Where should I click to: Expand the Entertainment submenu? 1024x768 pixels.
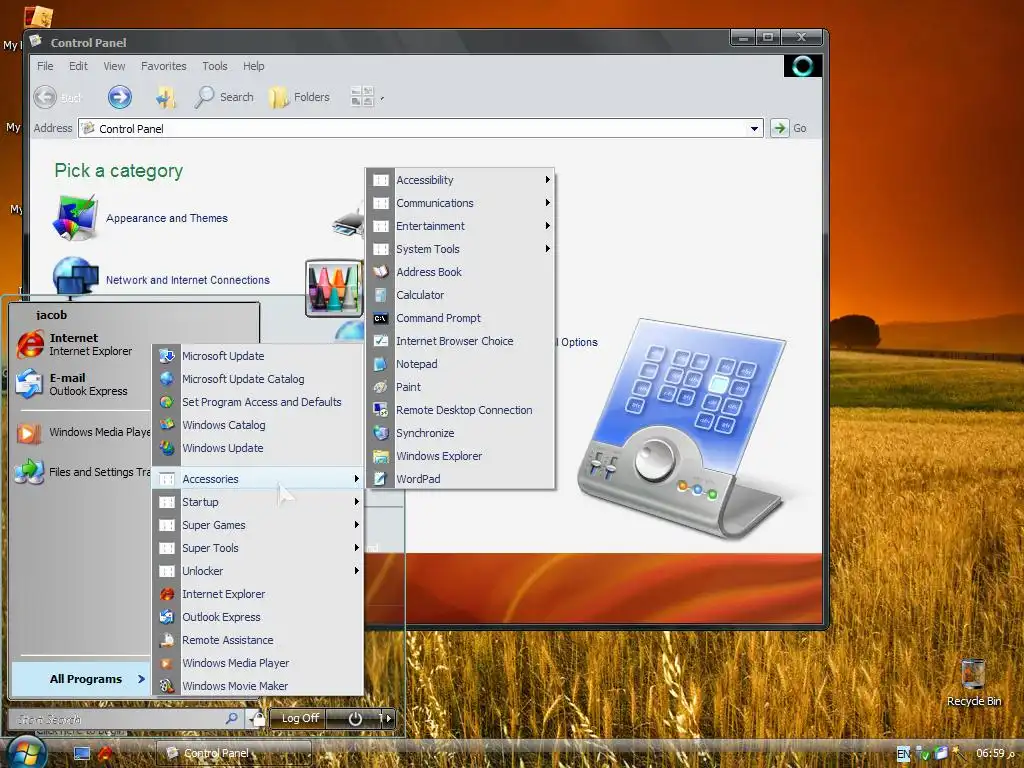point(460,226)
